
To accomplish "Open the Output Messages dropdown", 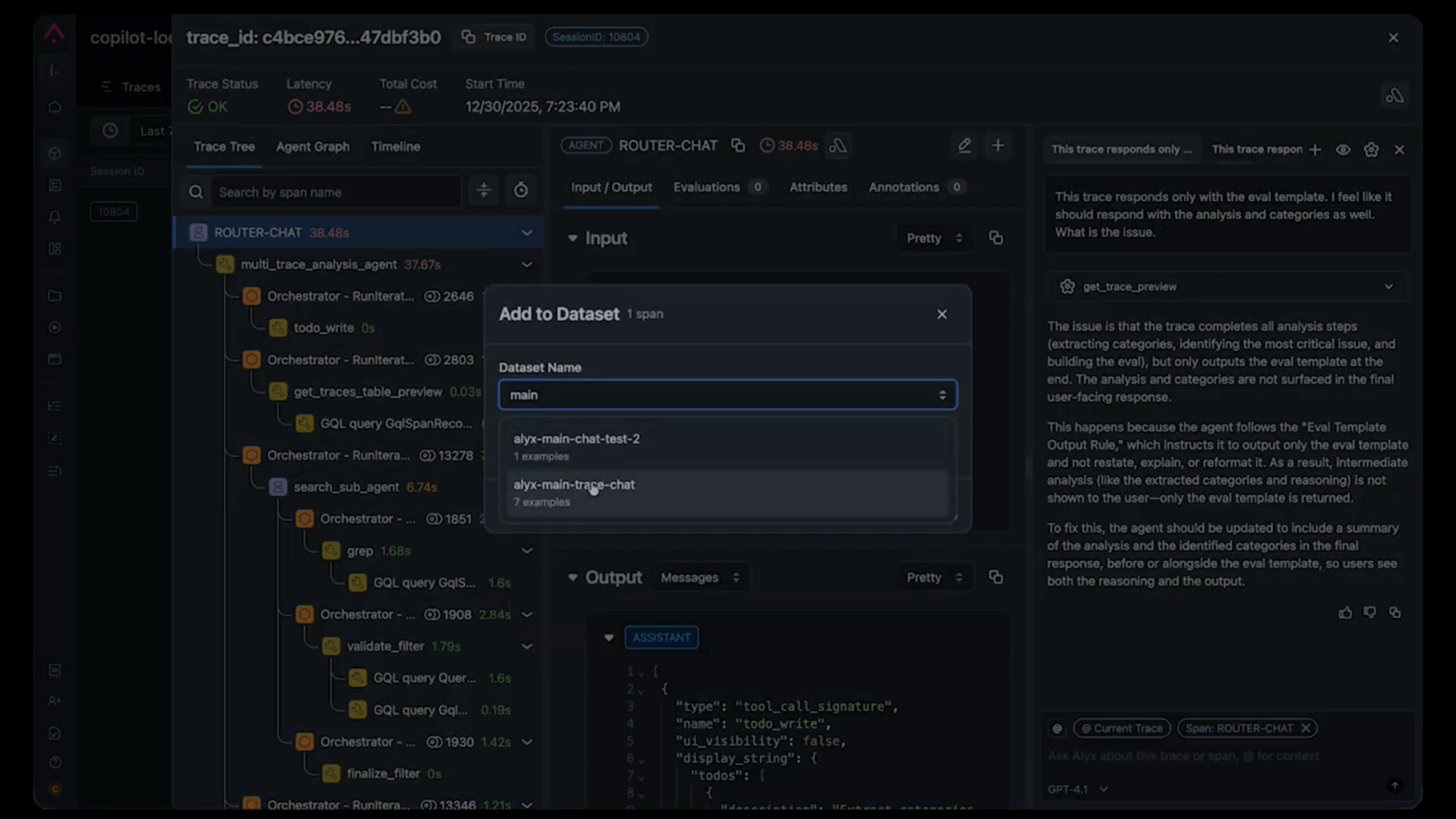I will (x=700, y=577).
